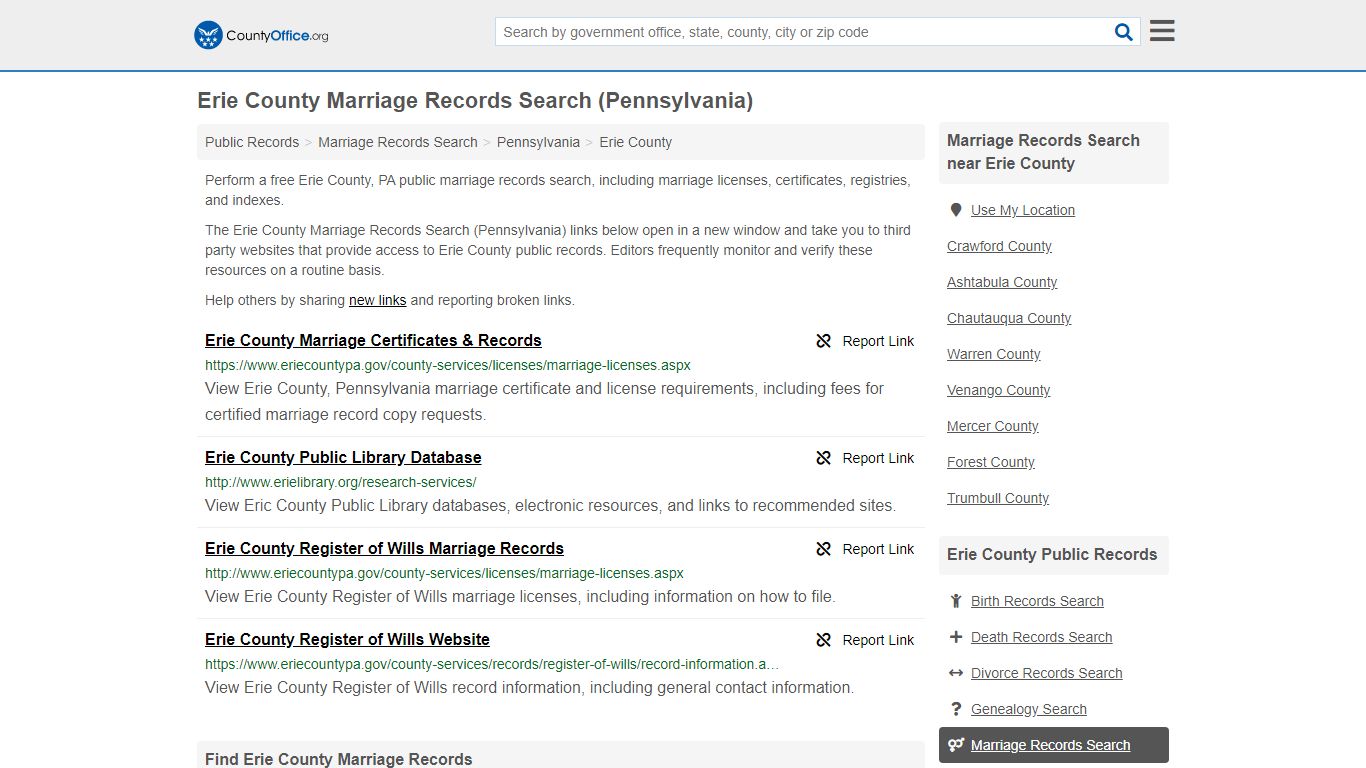Report link for Marriage Certificates & Records
Image resolution: width=1366 pixels, height=768 pixels.
pos(878,341)
